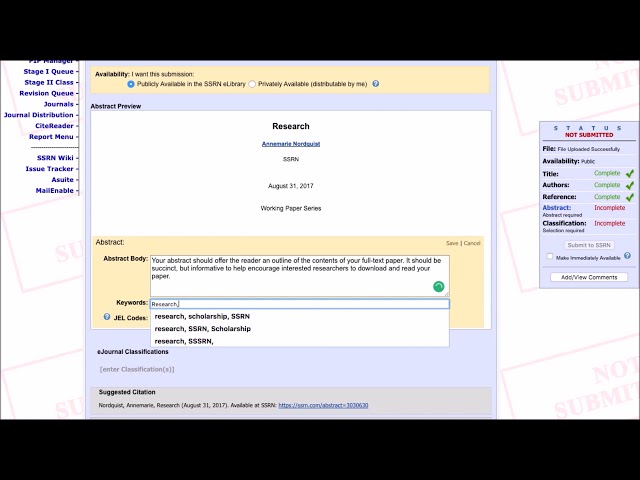Click the green checkmark next to Authors
Image resolution: width=640 pixels, height=480 pixels.
pos(629,185)
